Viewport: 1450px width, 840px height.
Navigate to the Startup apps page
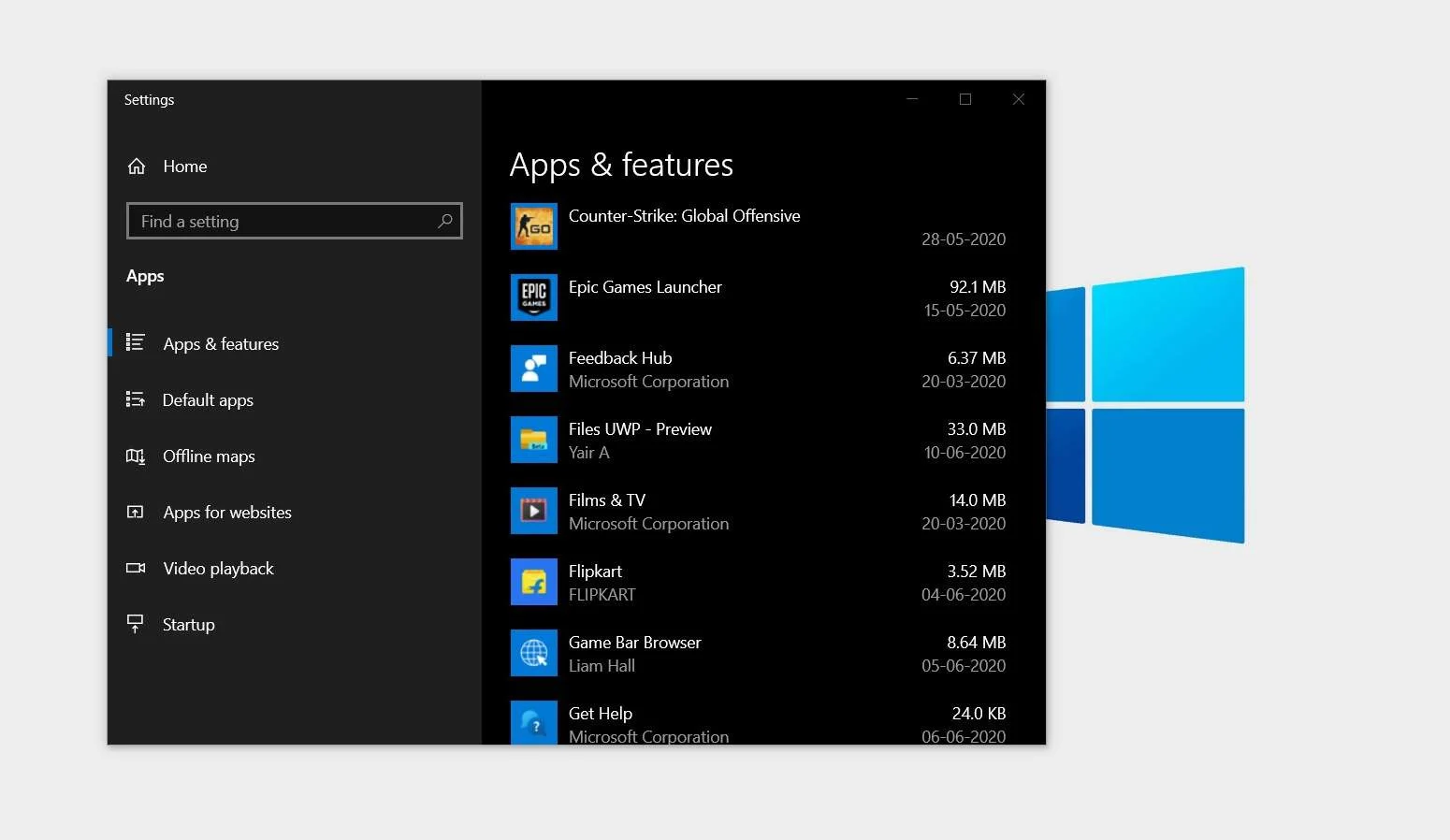point(188,625)
